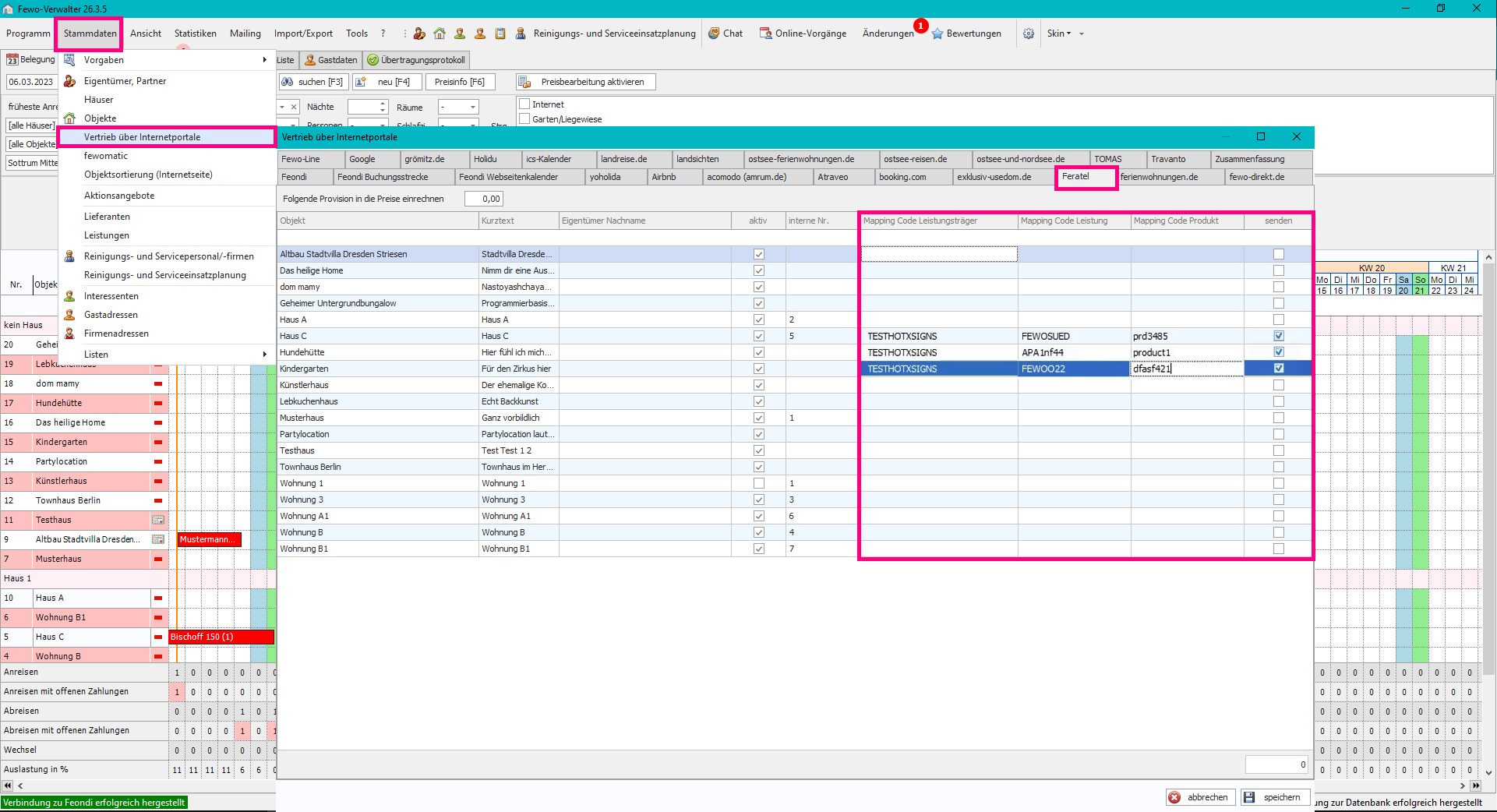Increase the Nächte spinner value
The height and width of the screenshot is (812, 1497).
(383, 104)
